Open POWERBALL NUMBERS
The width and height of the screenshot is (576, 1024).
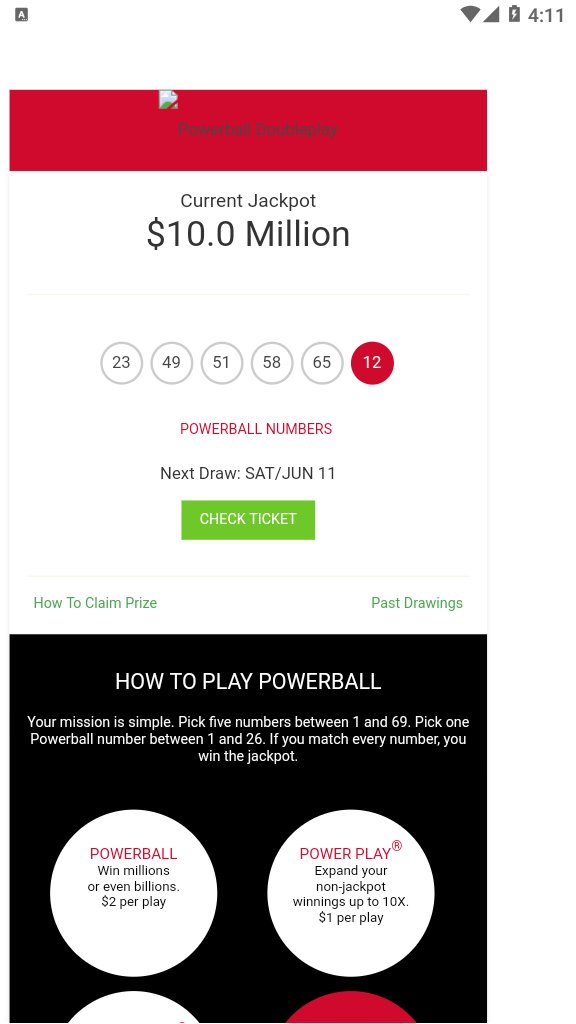[x=256, y=429]
